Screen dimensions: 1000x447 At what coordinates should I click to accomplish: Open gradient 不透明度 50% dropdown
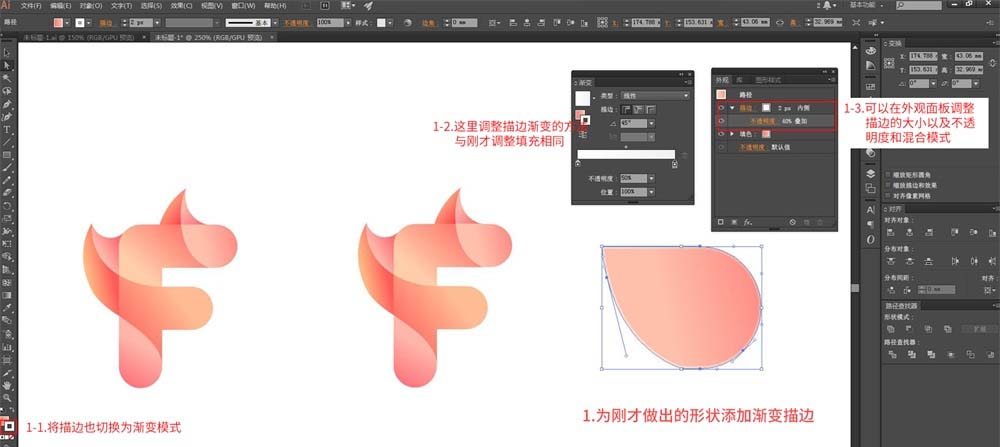click(651, 179)
